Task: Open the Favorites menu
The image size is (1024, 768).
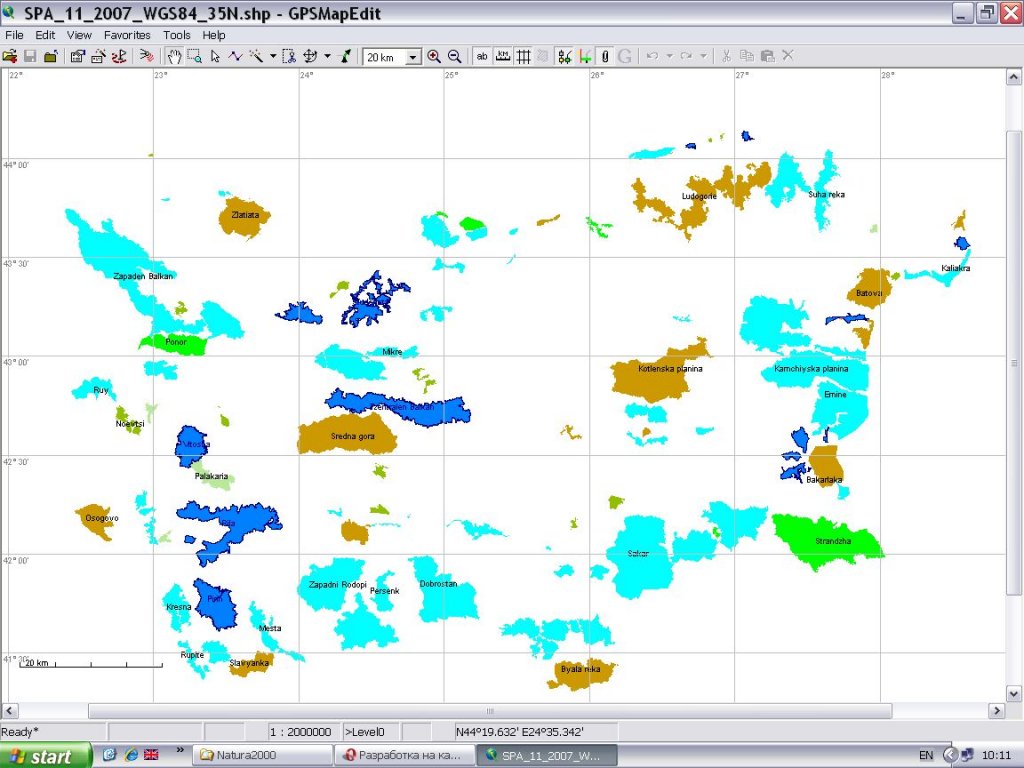Action: pyautogui.click(x=127, y=35)
